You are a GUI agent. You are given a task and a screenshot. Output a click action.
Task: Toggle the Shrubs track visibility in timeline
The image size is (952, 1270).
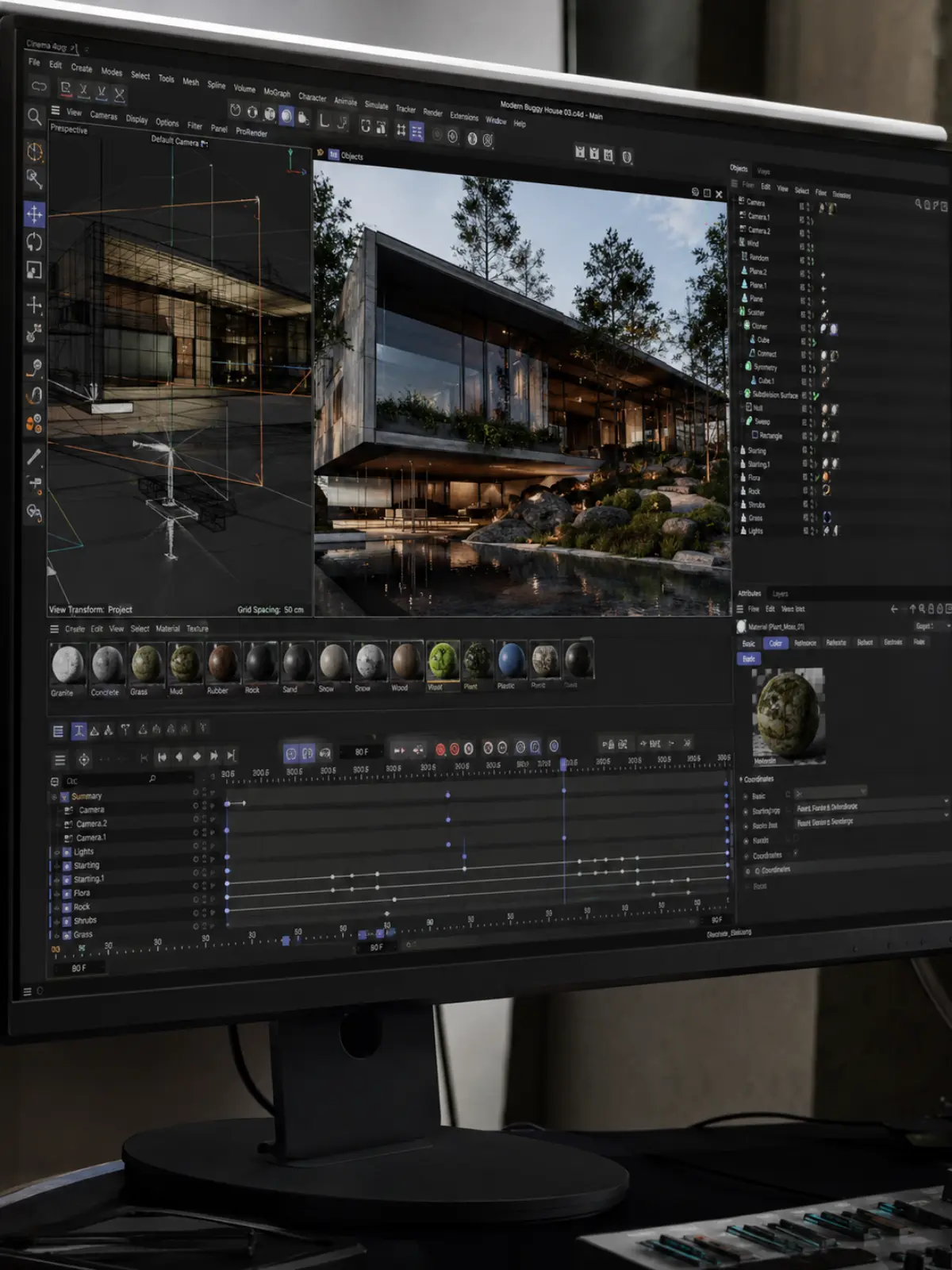[x=196, y=914]
